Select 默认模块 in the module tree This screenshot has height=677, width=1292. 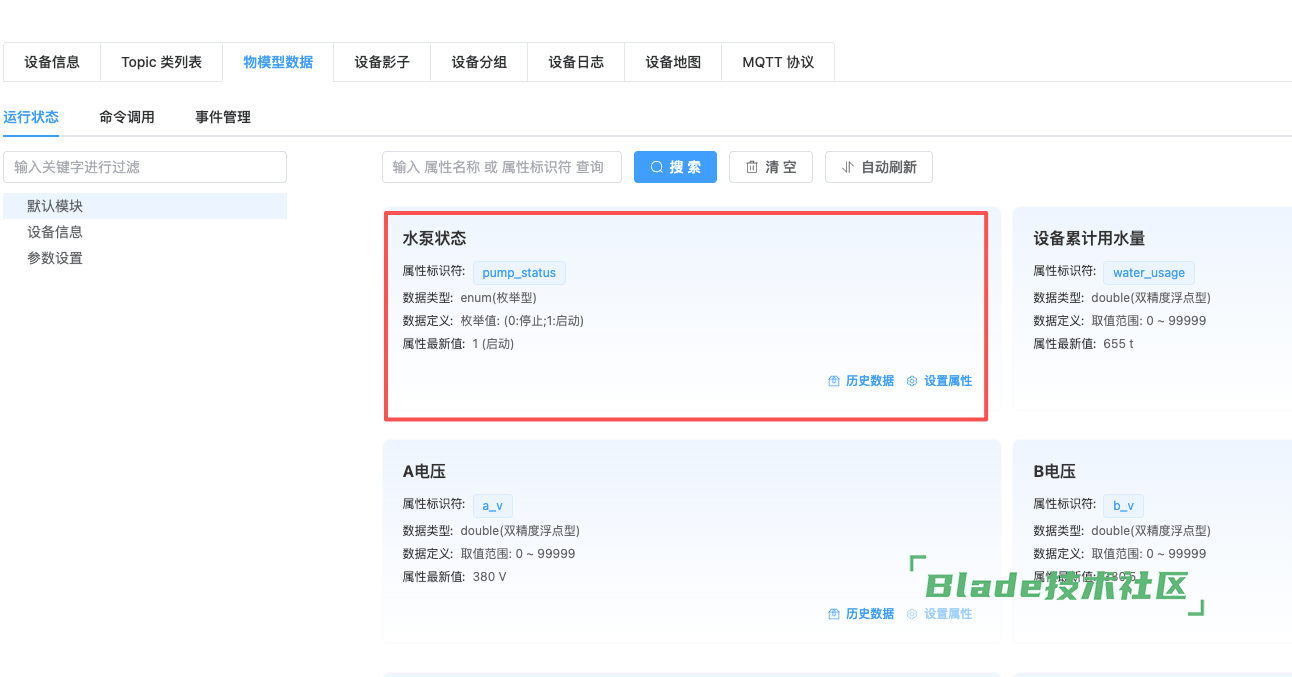pyautogui.click(x=55, y=206)
